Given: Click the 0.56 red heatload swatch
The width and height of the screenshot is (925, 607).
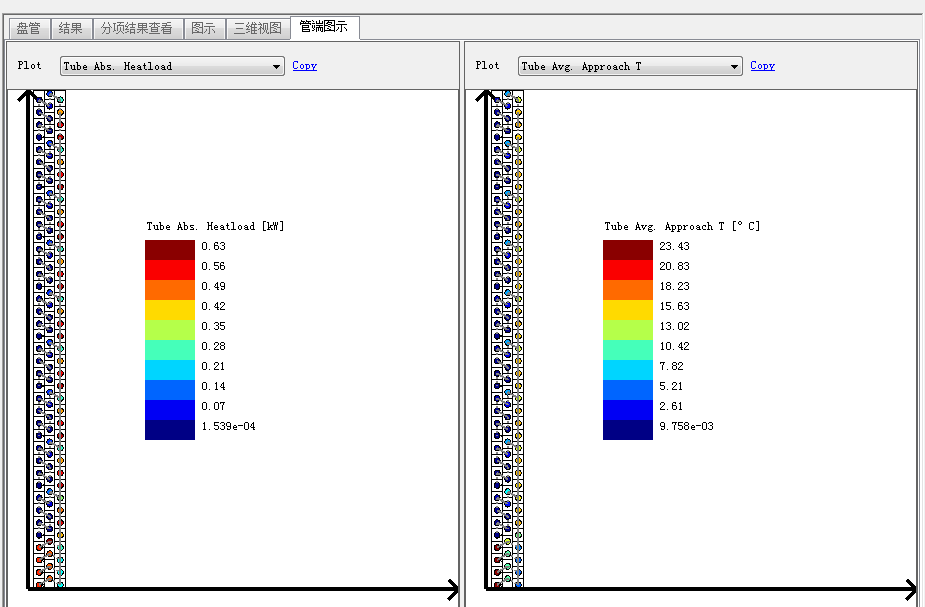Looking at the screenshot, I should (x=170, y=270).
